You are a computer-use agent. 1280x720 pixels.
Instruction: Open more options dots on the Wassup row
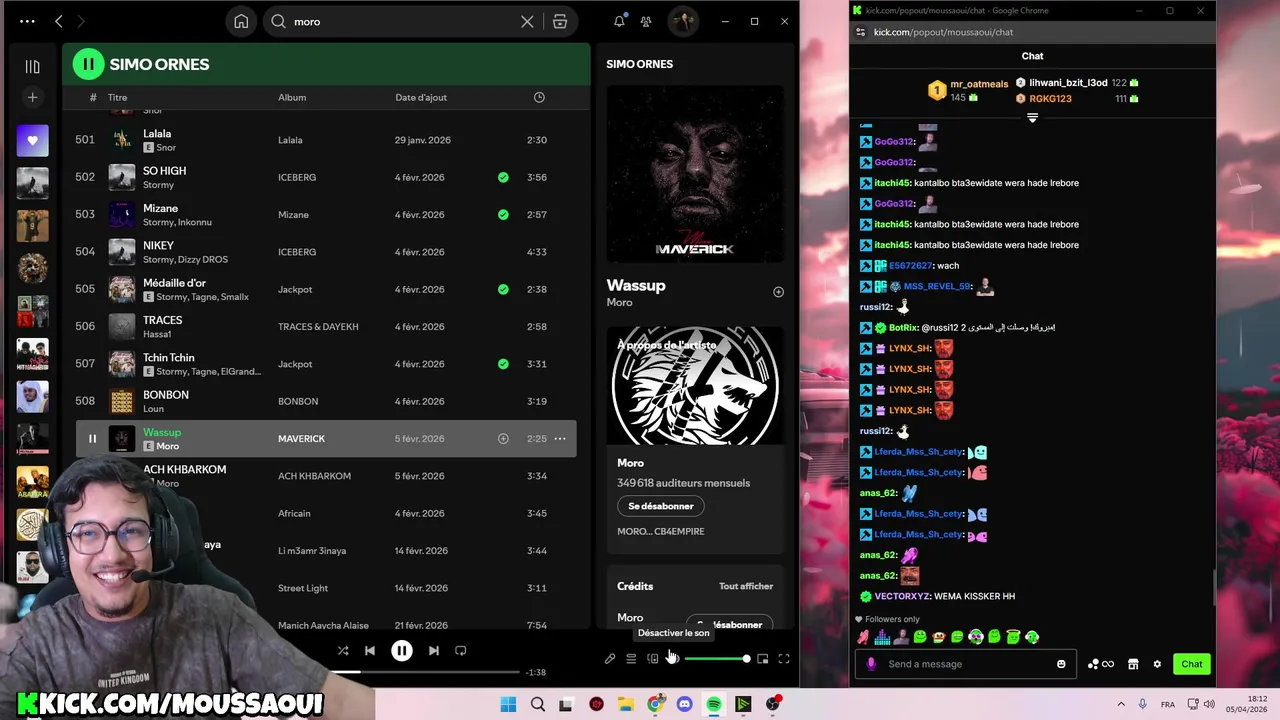tap(560, 438)
